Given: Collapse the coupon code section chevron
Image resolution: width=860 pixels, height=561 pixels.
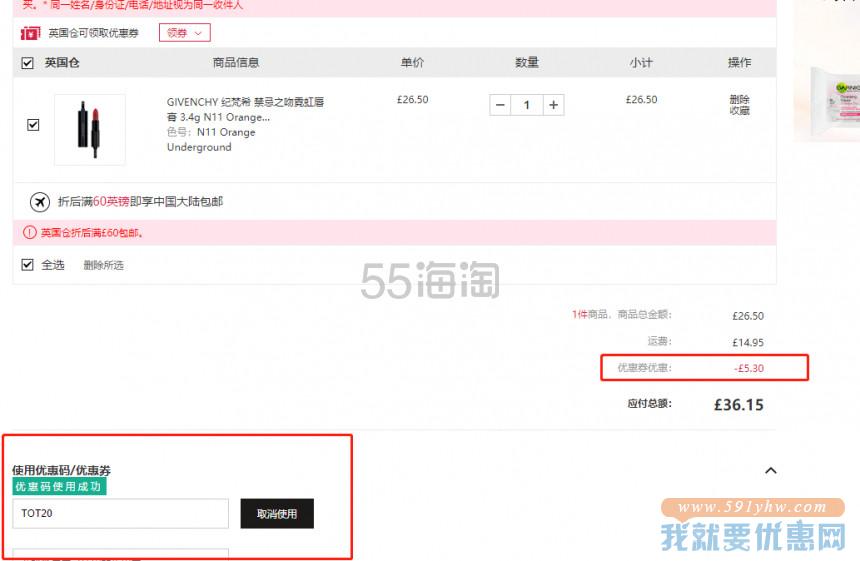Looking at the screenshot, I should (x=771, y=471).
